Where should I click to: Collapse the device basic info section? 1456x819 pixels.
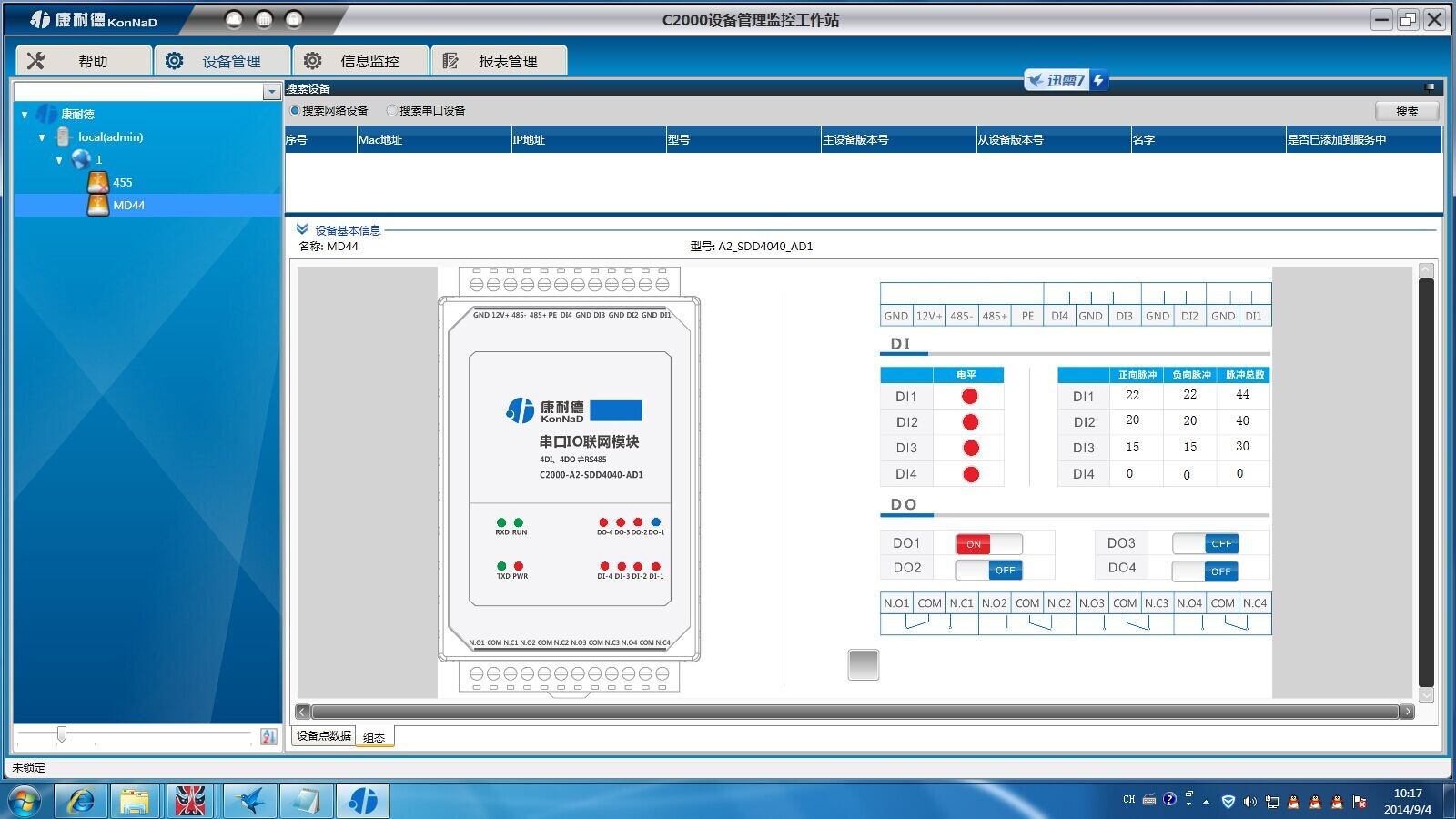point(302,229)
